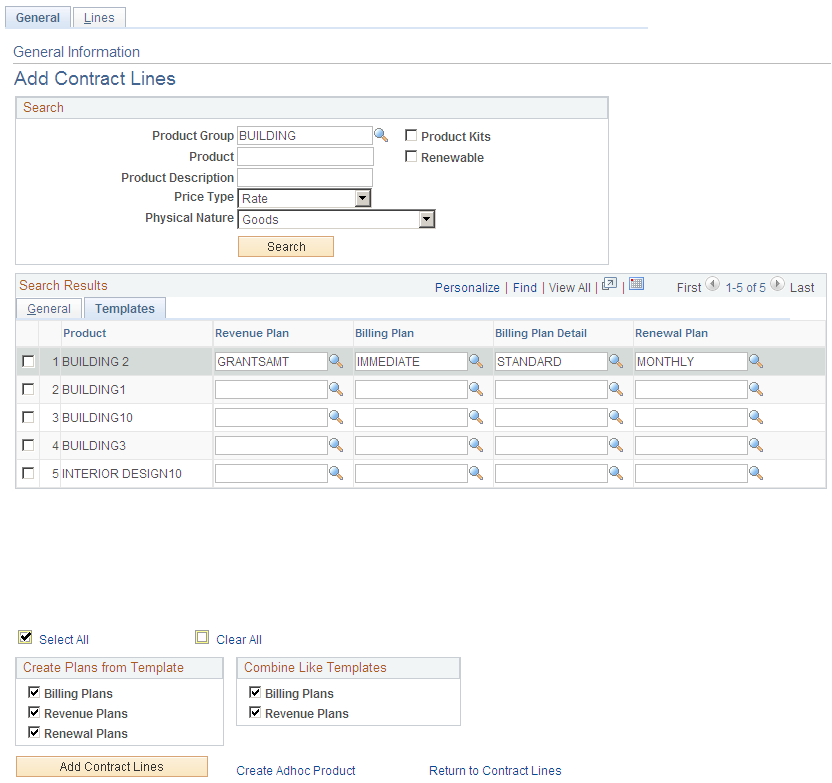
Task: Enable the Renewable option
Action: (411, 157)
